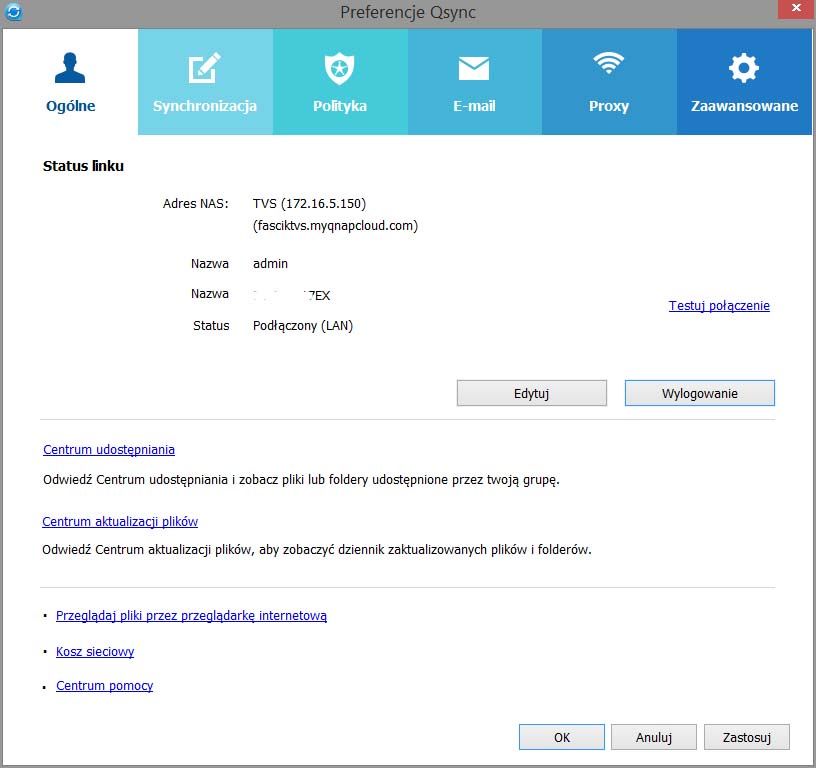Viewport: 816px width, 768px height.
Task: Open the Centrum aktualizacji plików link
Action: coord(120,521)
